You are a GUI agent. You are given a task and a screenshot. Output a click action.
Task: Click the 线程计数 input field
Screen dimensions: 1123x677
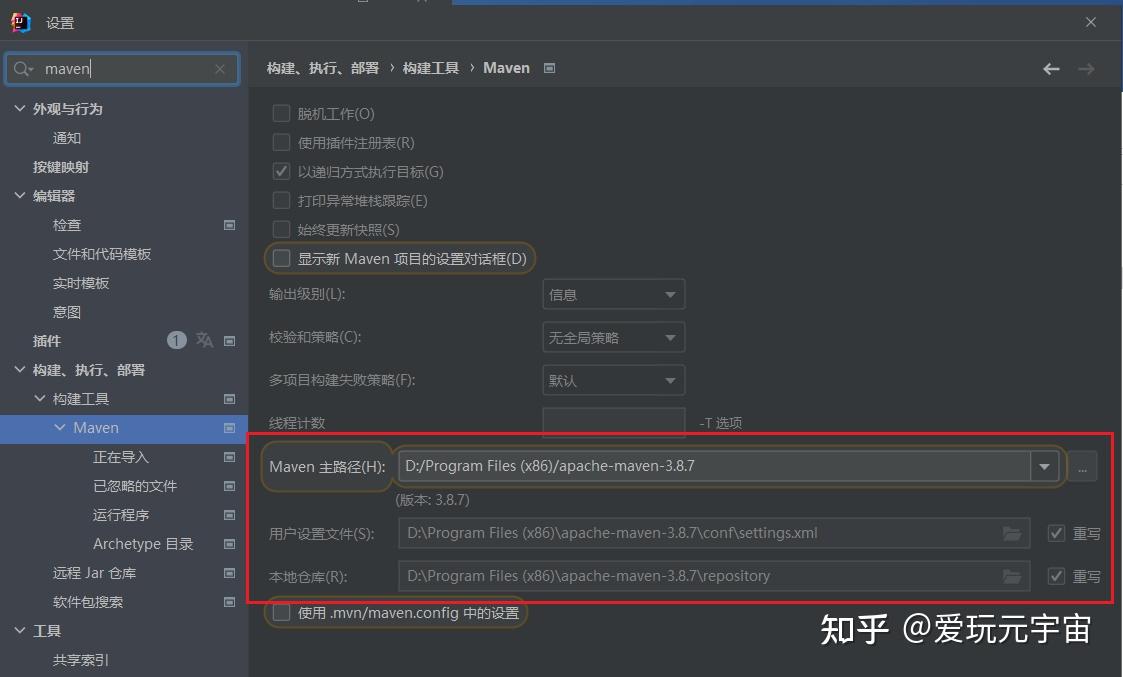pyautogui.click(x=614, y=423)
